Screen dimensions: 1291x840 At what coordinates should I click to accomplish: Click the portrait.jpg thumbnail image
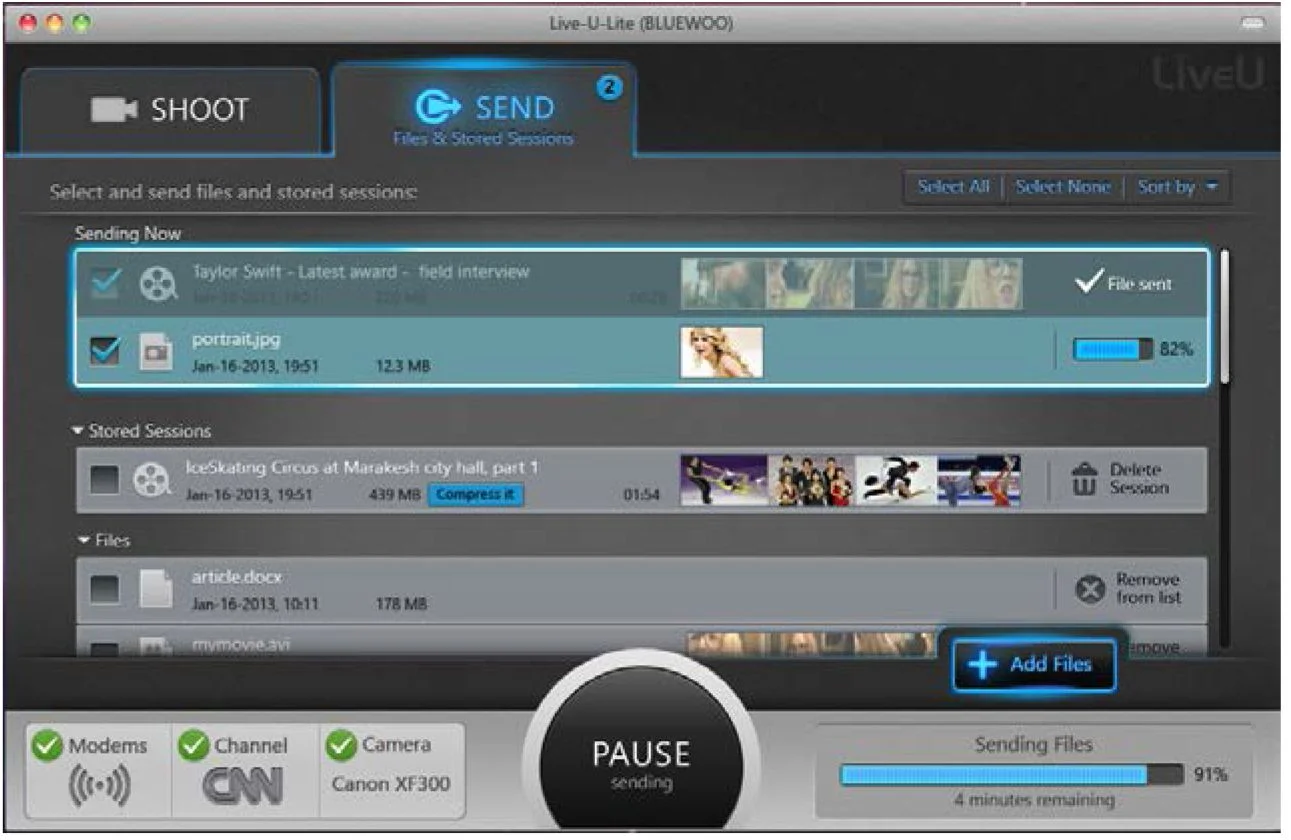[721, 352]
